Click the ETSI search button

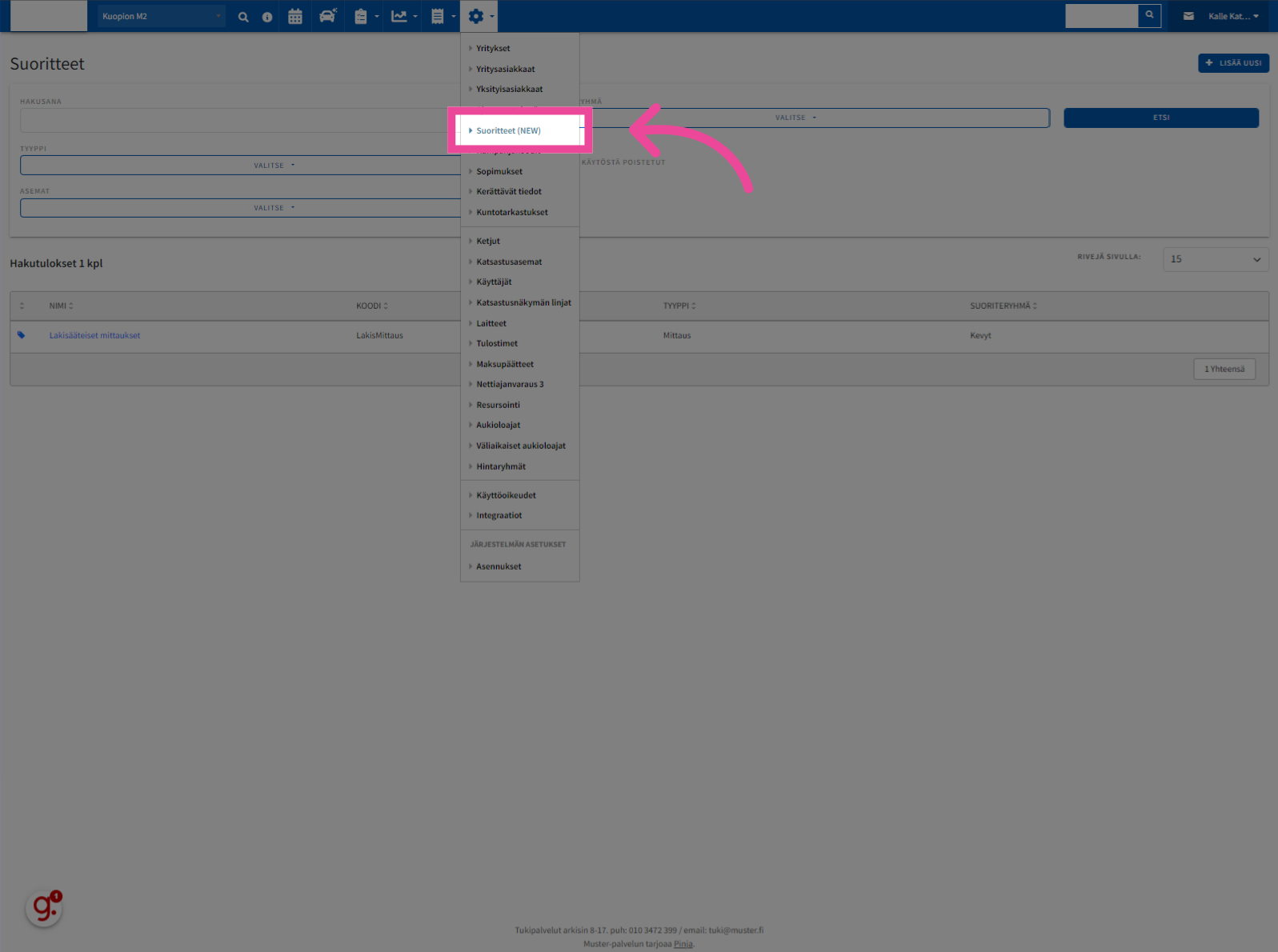[1161, 118]
